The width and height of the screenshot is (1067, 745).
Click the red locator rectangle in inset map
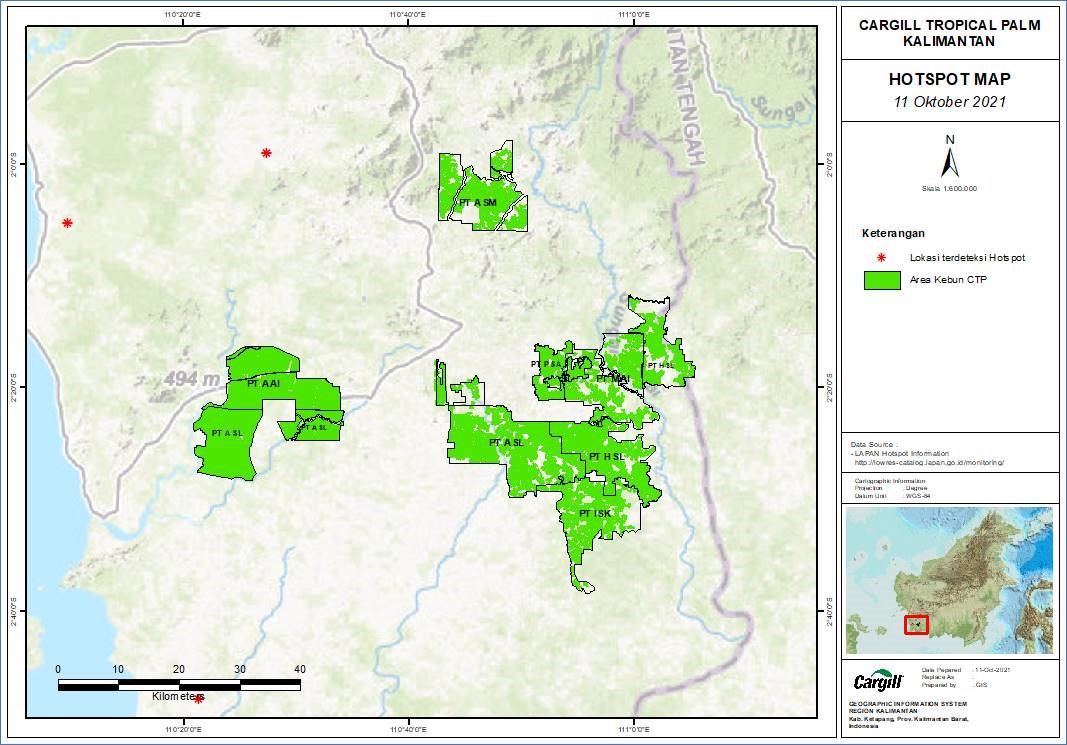(916, 625)
